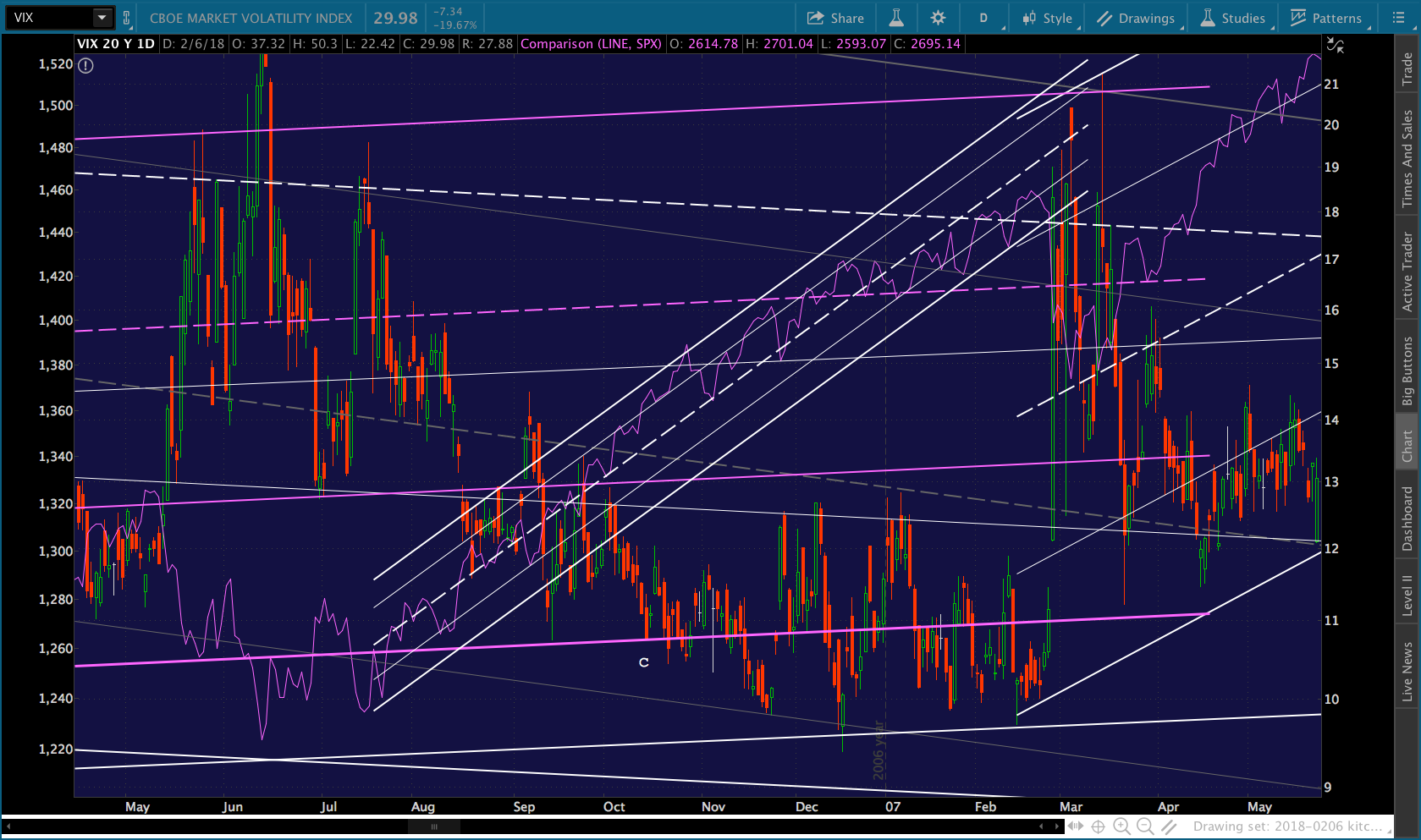Toggle the price axis auto-fit icon
Image resolution: width=1421 pixels, height=840 pixels.
[x=1335, y=46]
